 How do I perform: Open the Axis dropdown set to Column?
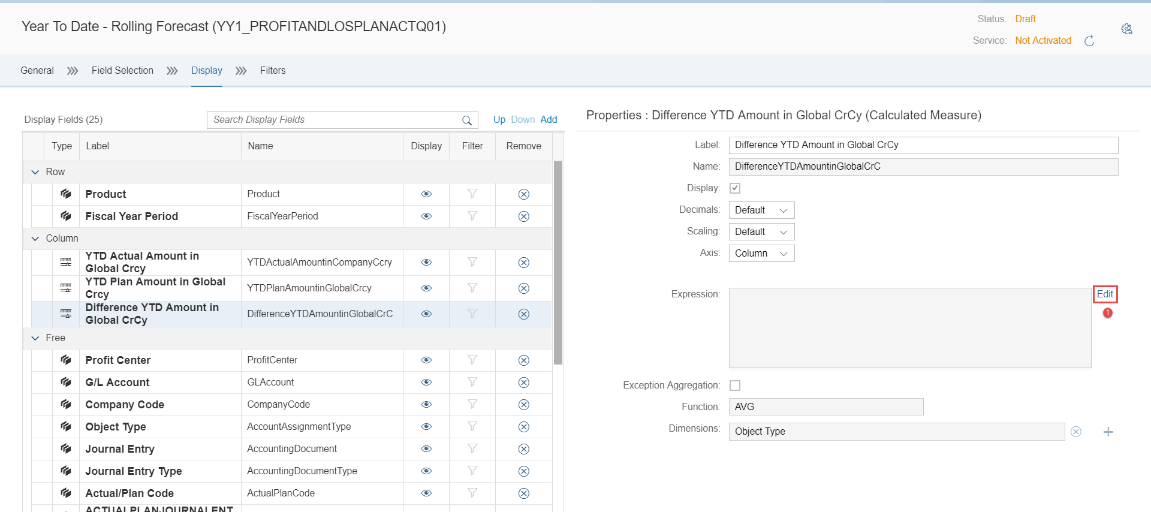(762, 254)
